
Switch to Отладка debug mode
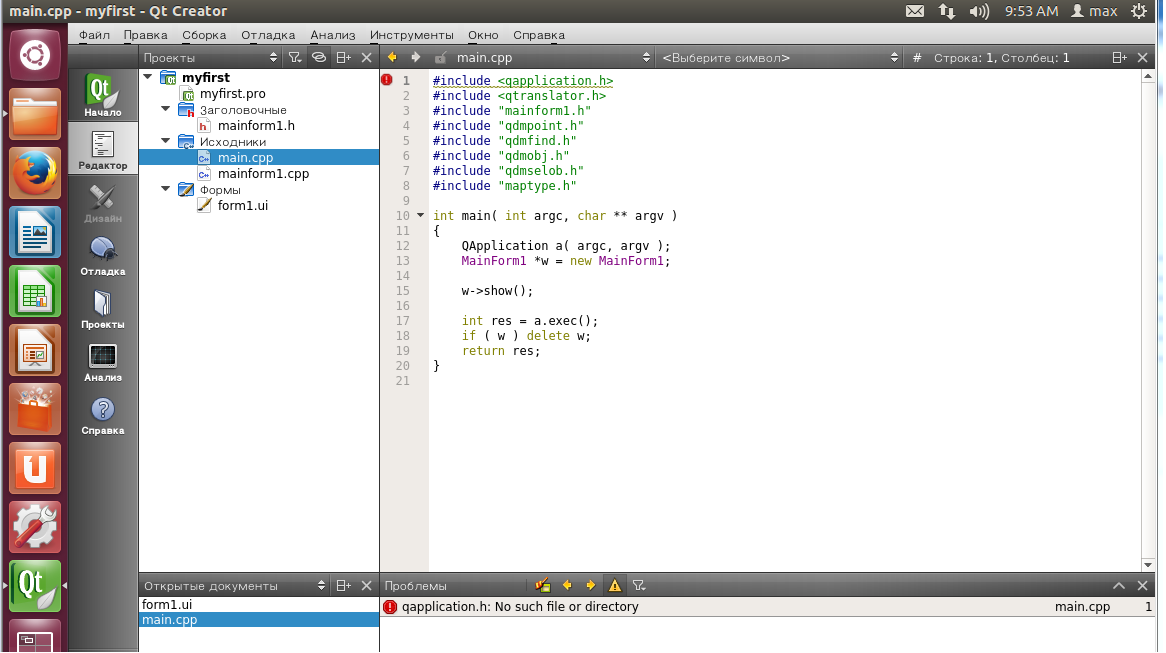[x=103, y=256]
